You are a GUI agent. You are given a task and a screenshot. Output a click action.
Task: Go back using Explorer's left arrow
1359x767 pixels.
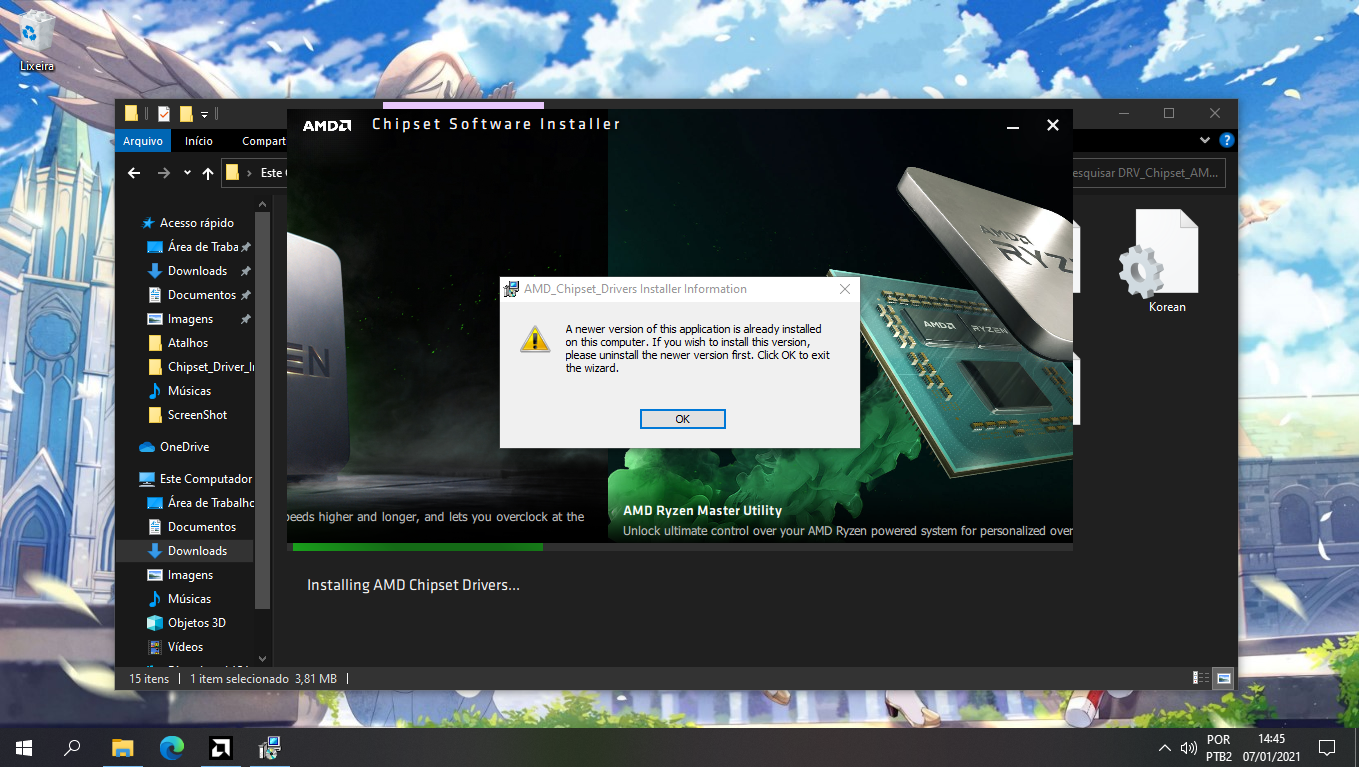134,173
